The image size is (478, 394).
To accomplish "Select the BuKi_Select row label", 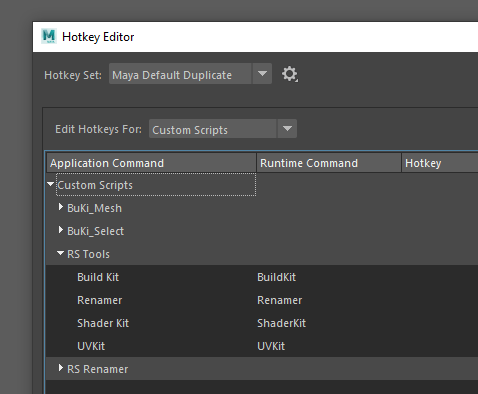I will click(x=95, y=231).
